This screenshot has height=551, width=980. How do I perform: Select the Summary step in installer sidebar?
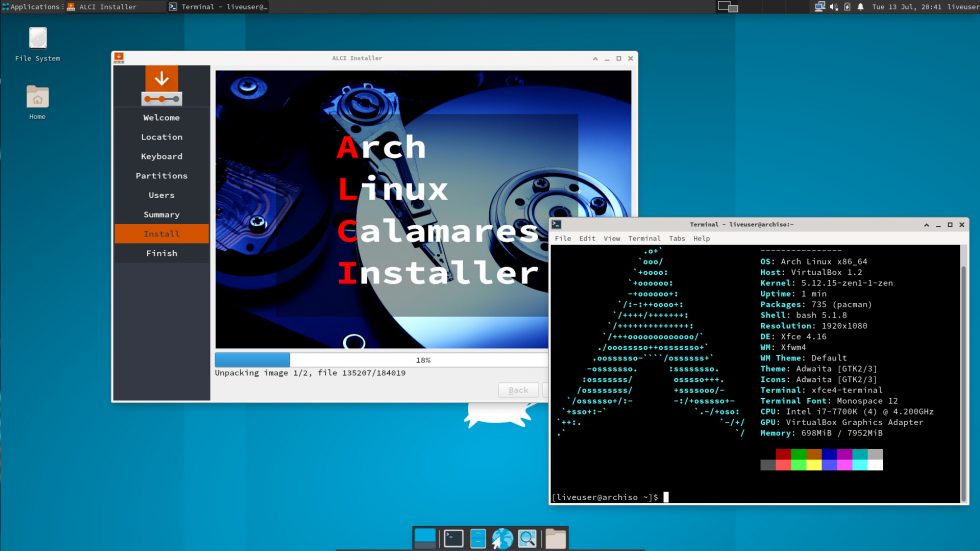tap(161, 214)
